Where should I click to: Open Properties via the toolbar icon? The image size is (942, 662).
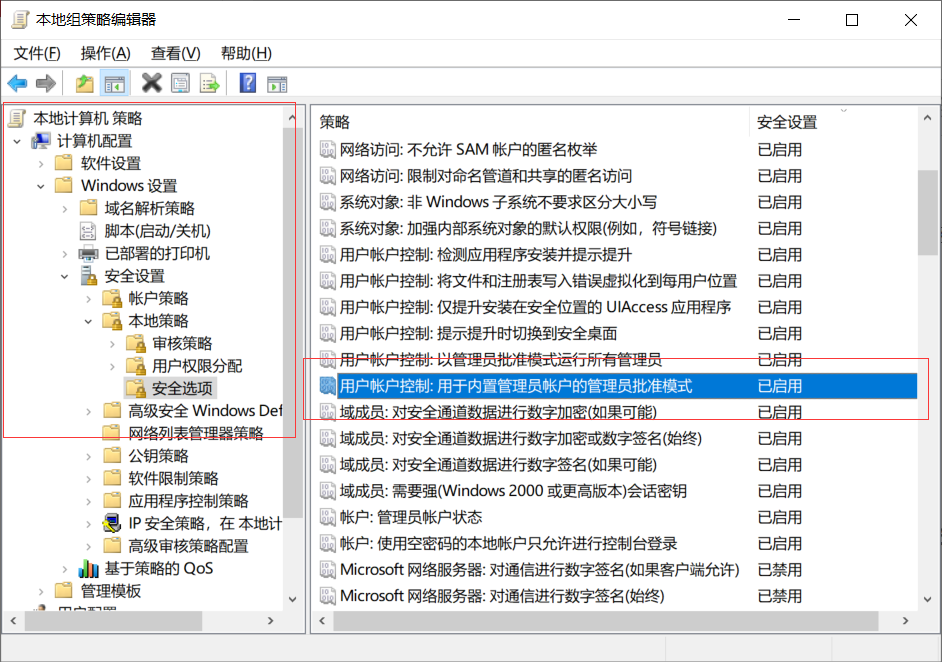tap(181, 83)
